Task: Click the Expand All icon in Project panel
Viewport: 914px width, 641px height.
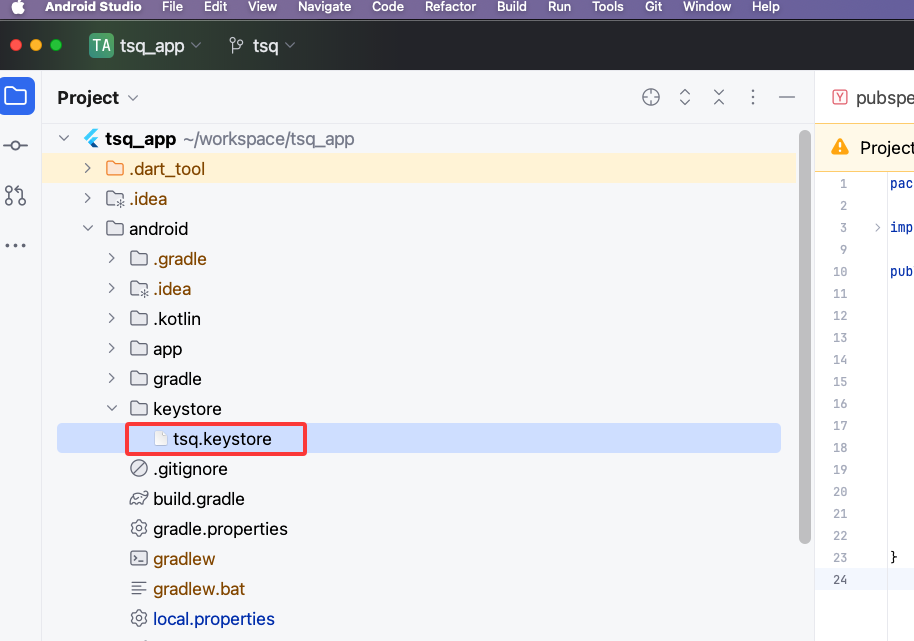Action: (x=685, y=97)
